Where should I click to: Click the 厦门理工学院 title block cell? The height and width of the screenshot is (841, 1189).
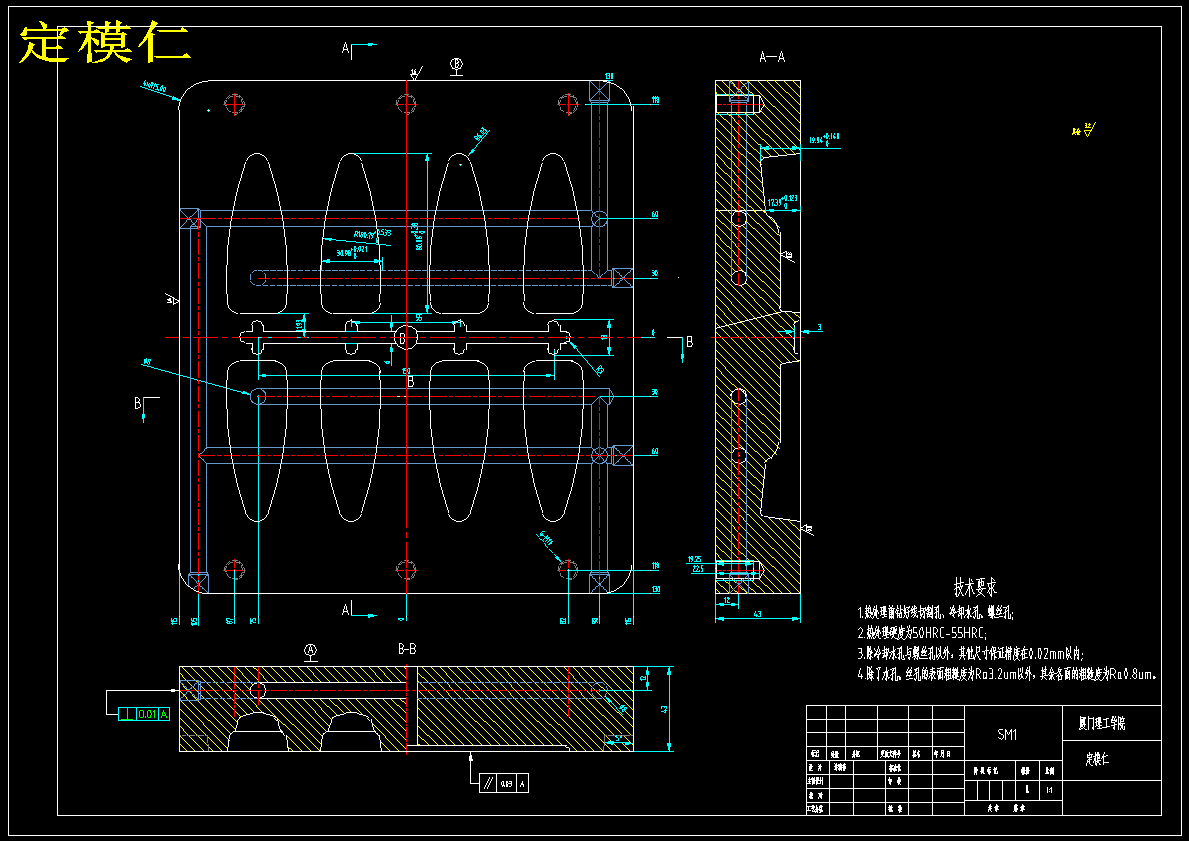coord(1111,723)
